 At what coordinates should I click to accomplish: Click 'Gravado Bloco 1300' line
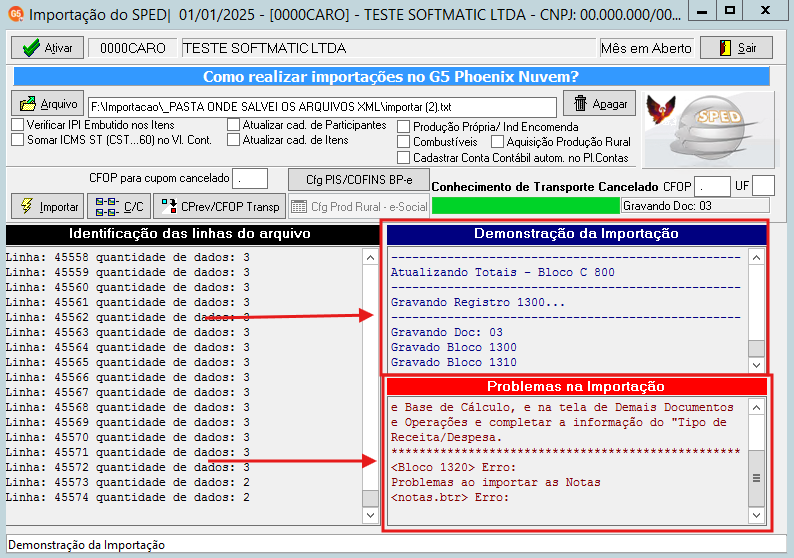click(453, 347)
